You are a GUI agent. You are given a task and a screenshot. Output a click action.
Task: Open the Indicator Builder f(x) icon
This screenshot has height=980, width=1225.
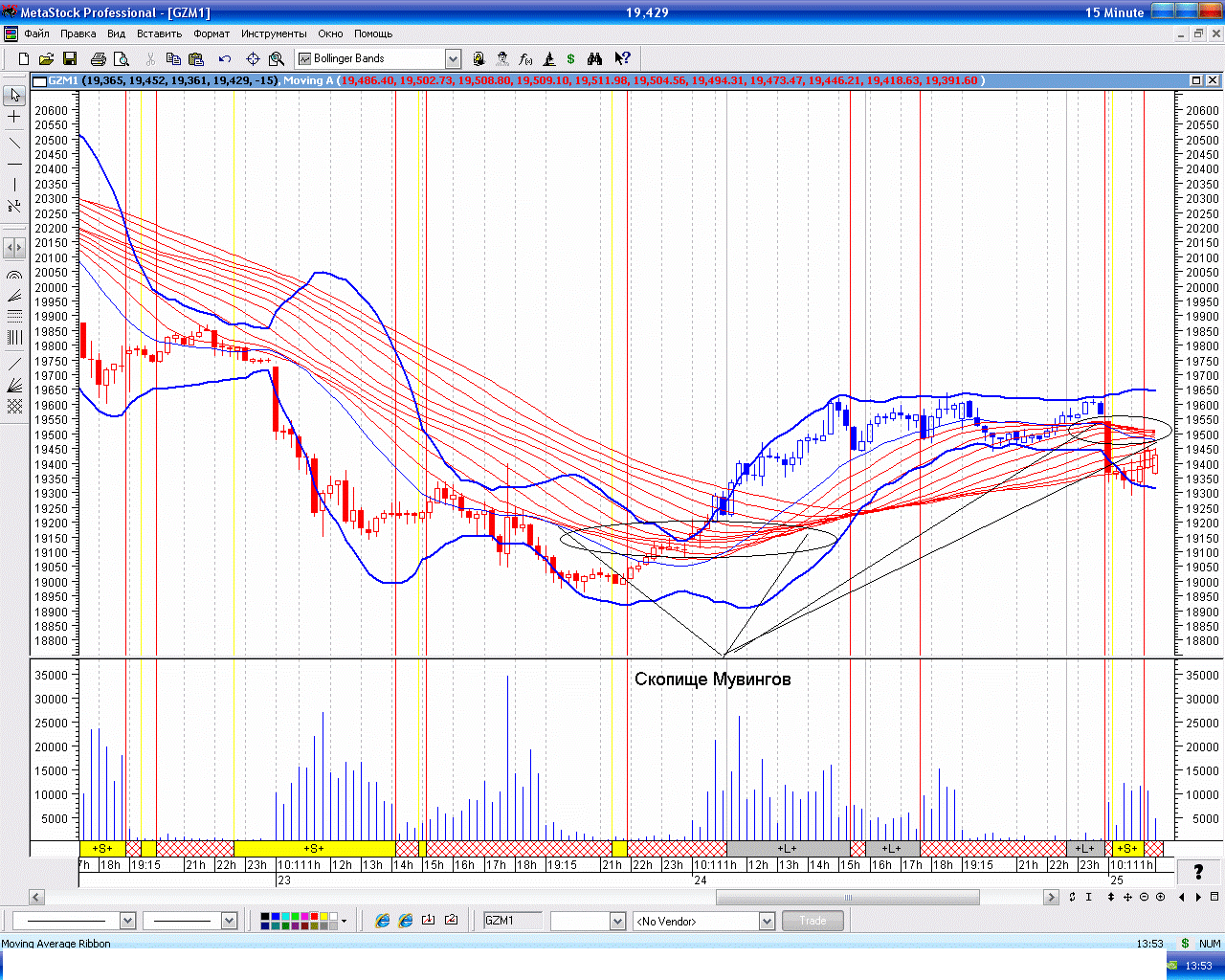(525, 59)
